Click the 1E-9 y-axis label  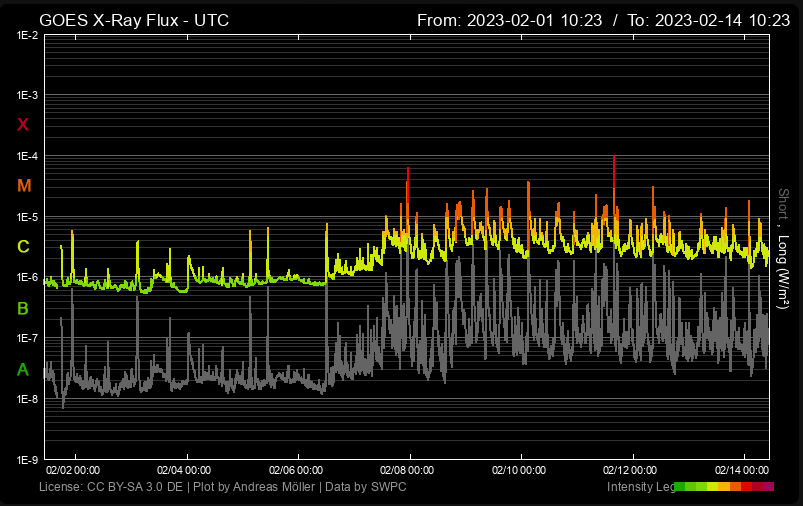coord(27,461)
